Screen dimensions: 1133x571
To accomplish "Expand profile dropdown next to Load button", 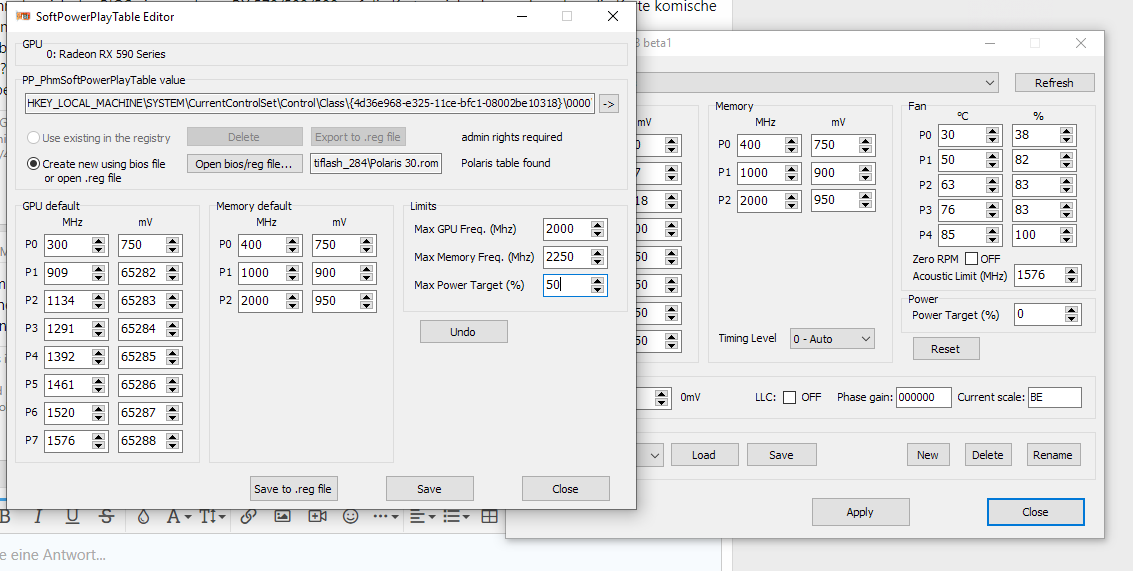I will pos(655,455).
